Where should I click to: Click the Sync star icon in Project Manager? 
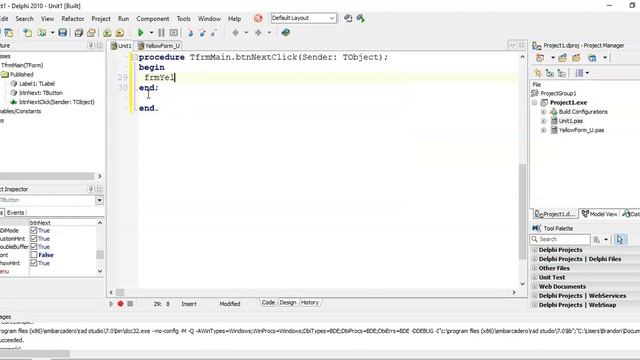pyautogui.click(x=538, y=73)
